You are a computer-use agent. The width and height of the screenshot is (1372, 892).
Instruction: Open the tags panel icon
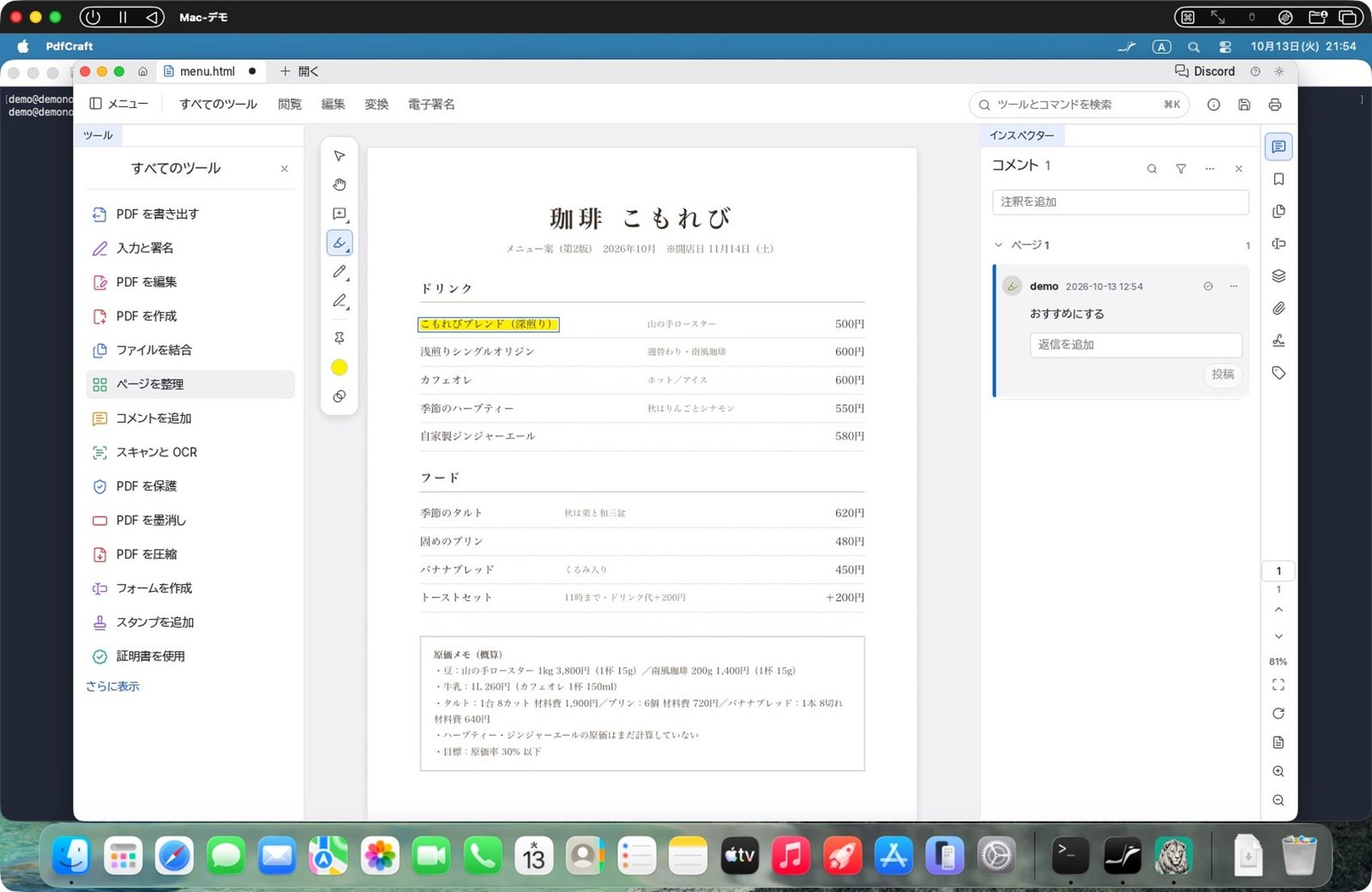pyautogui.click(x=1279, y=373)
